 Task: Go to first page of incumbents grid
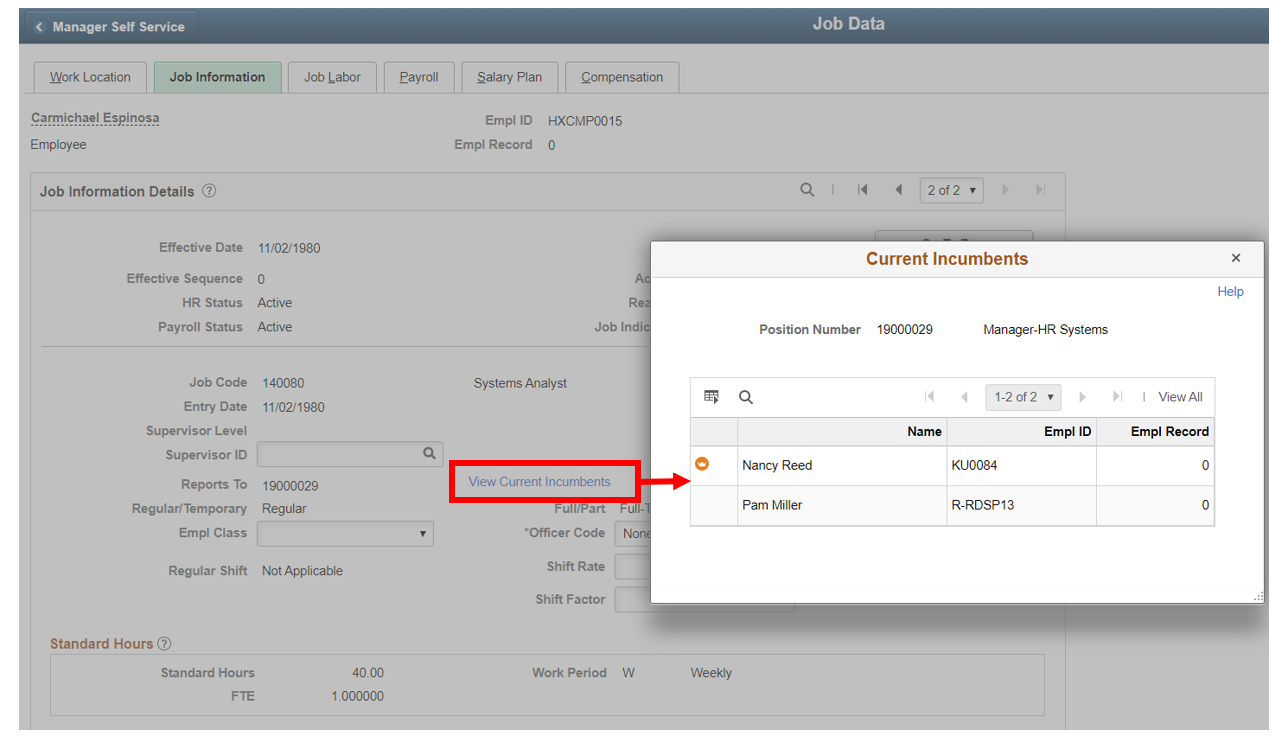[929, 397]
